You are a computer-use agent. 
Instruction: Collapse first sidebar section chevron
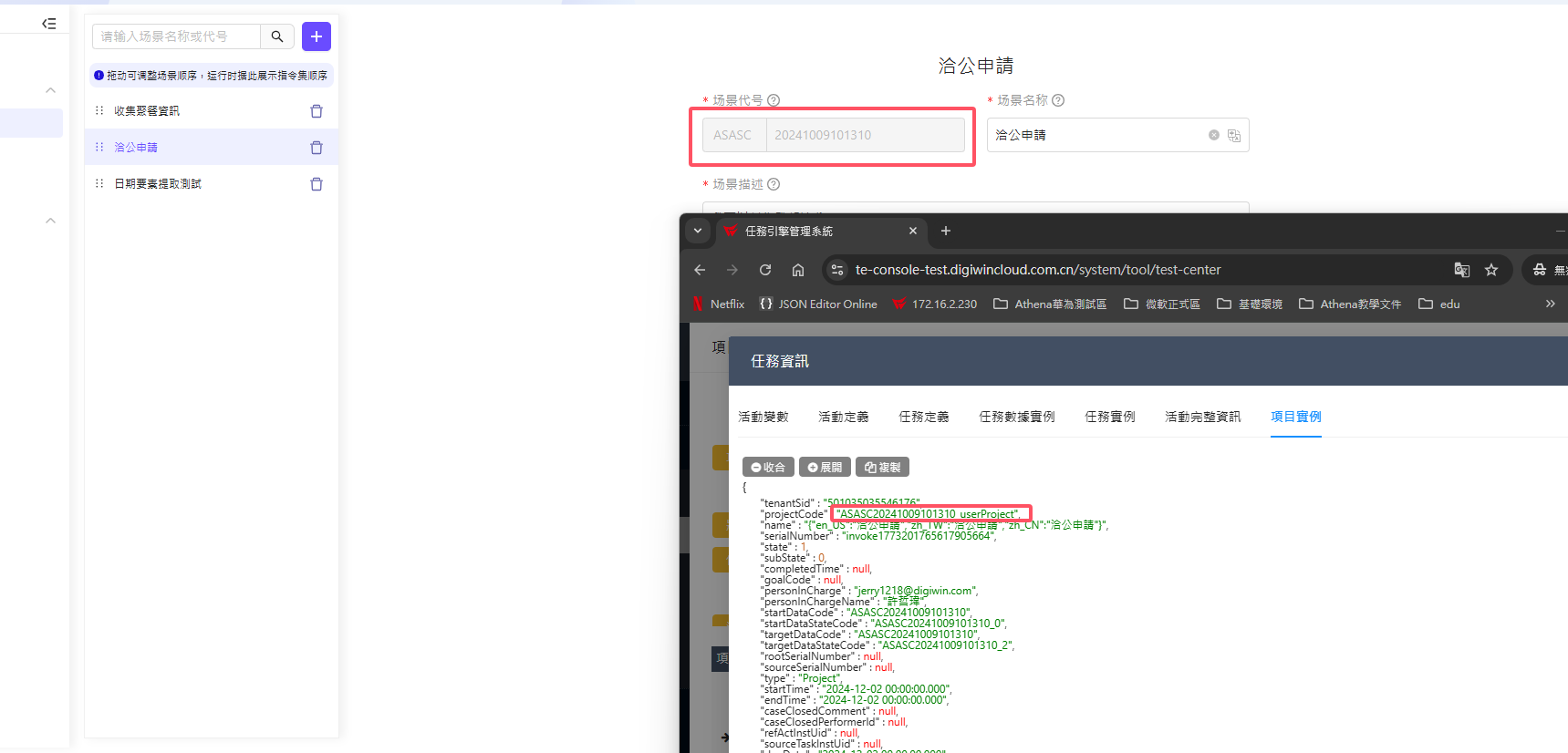pyautogui.click(x=50, y=90)
